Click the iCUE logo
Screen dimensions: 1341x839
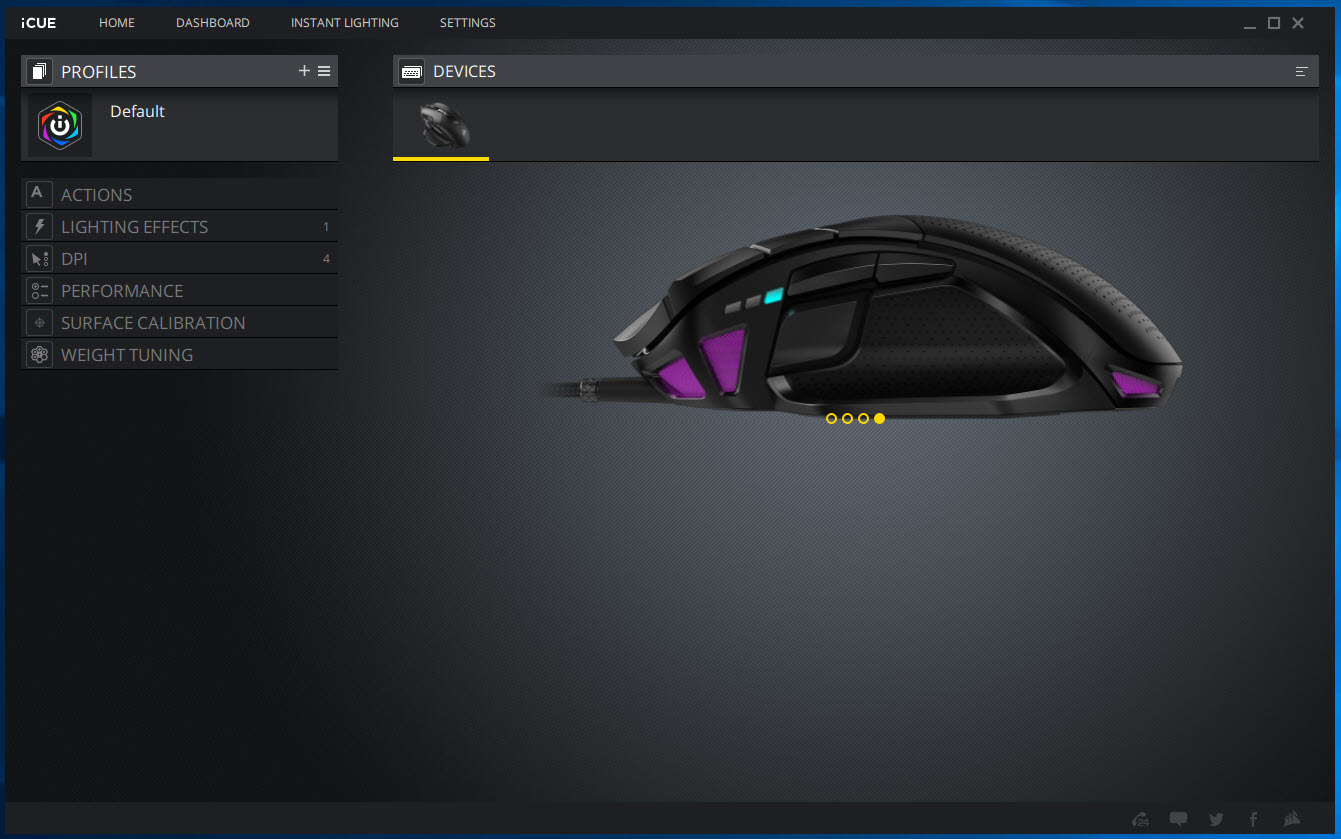(38, 22)
